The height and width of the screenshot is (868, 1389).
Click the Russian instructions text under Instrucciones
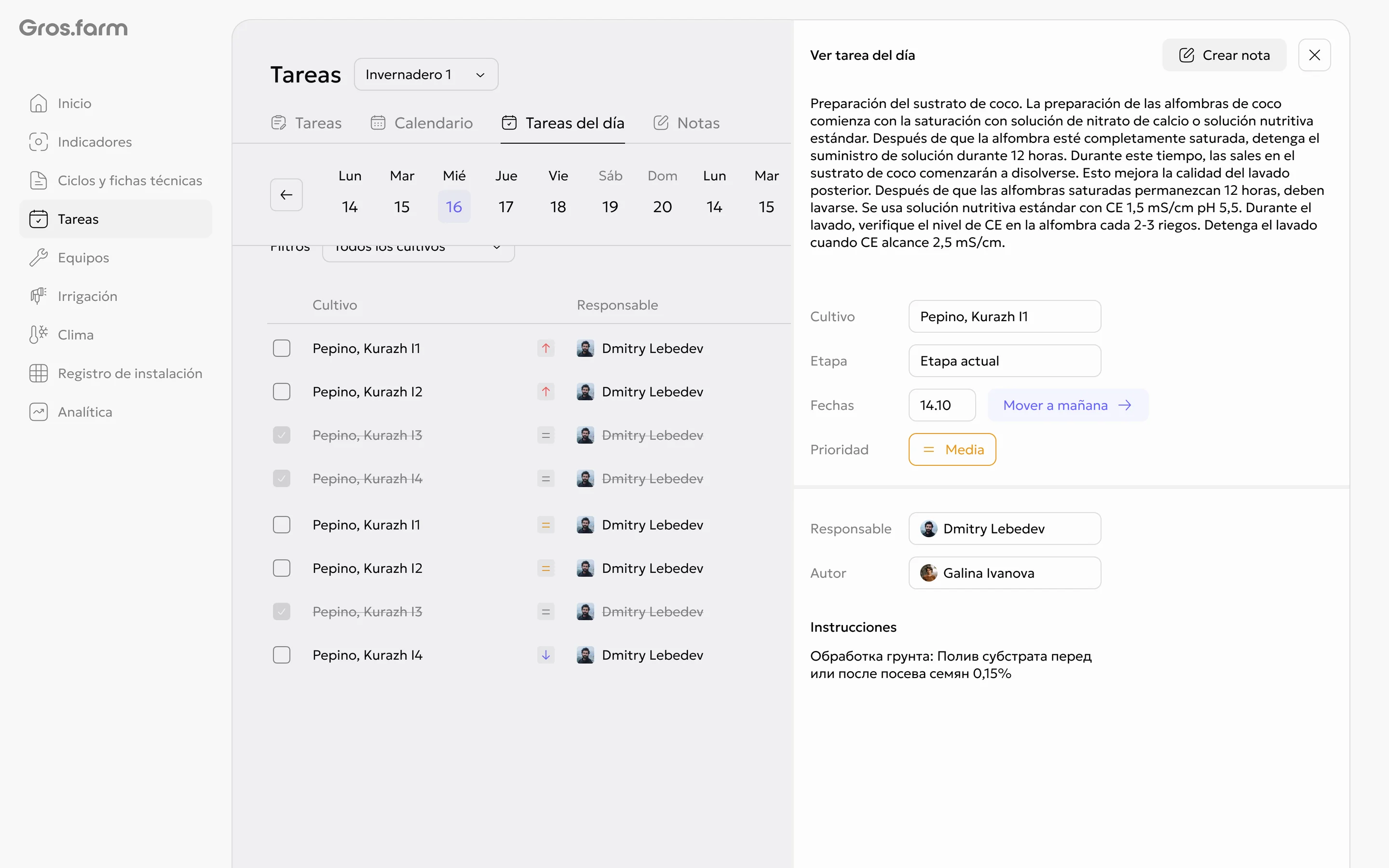pyautogui.click(x=951, y=665)
